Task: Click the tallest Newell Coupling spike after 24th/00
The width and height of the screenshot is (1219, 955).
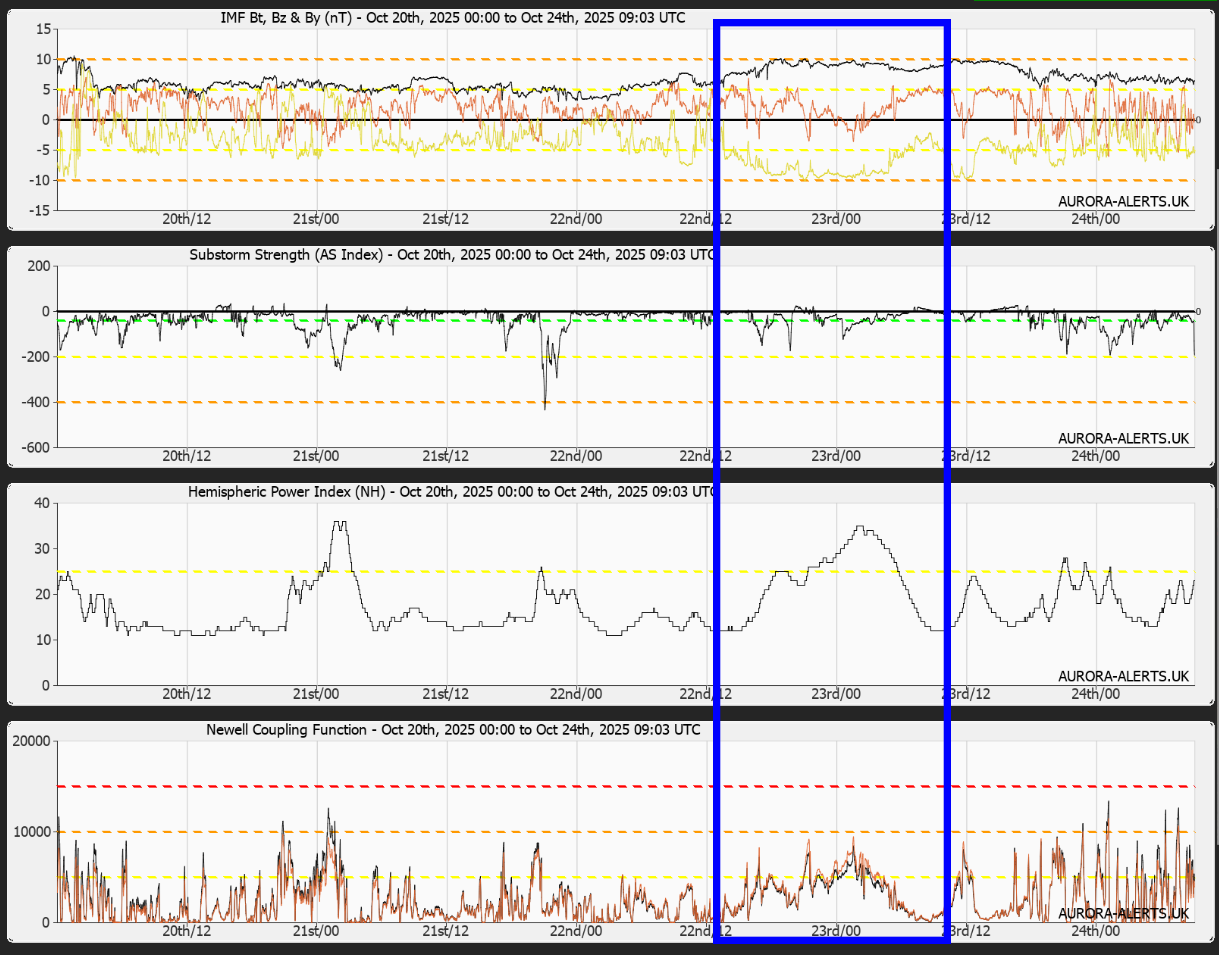Action: 1108,802
